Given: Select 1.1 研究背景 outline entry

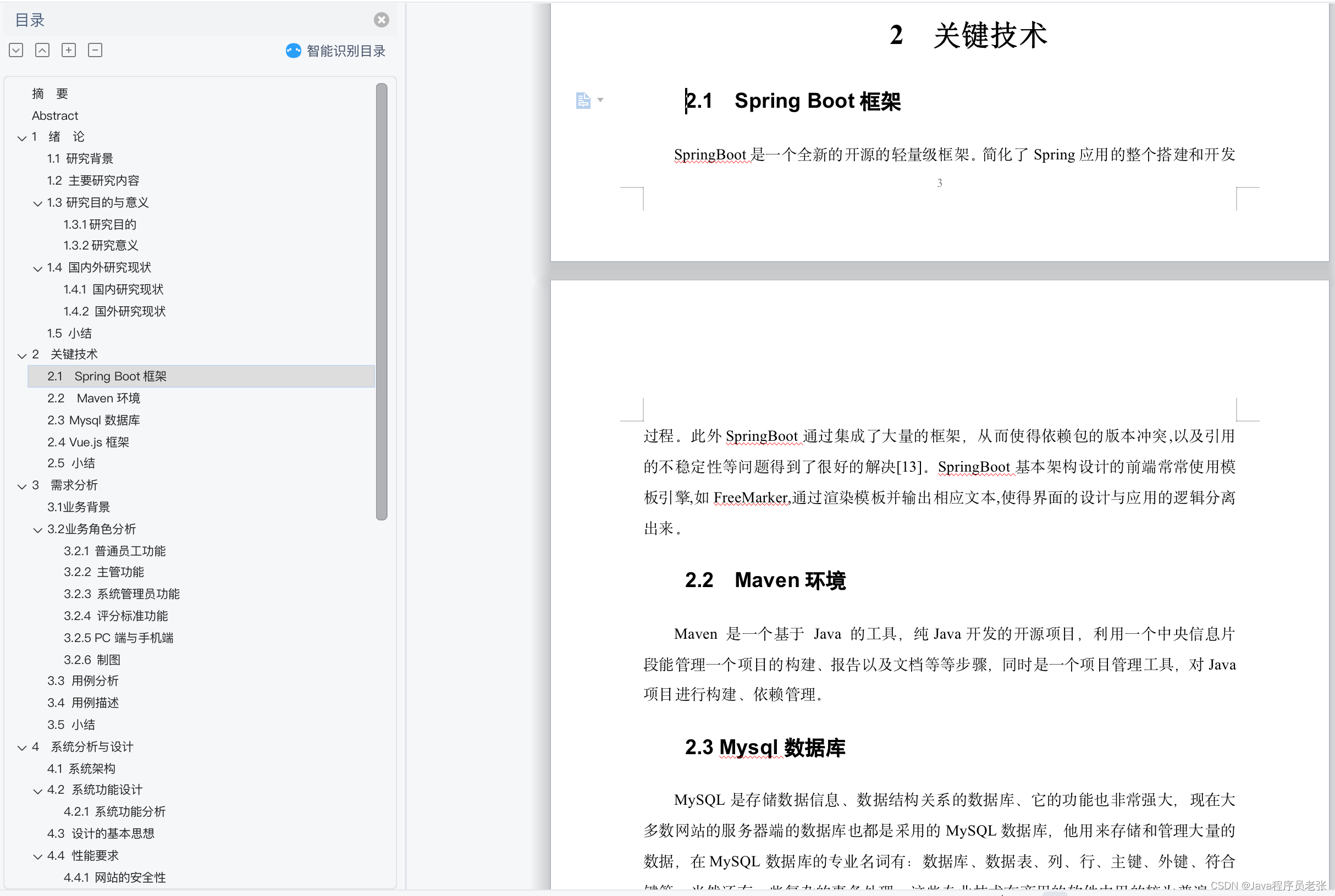Looking at the screenshot, I should 80,158.
